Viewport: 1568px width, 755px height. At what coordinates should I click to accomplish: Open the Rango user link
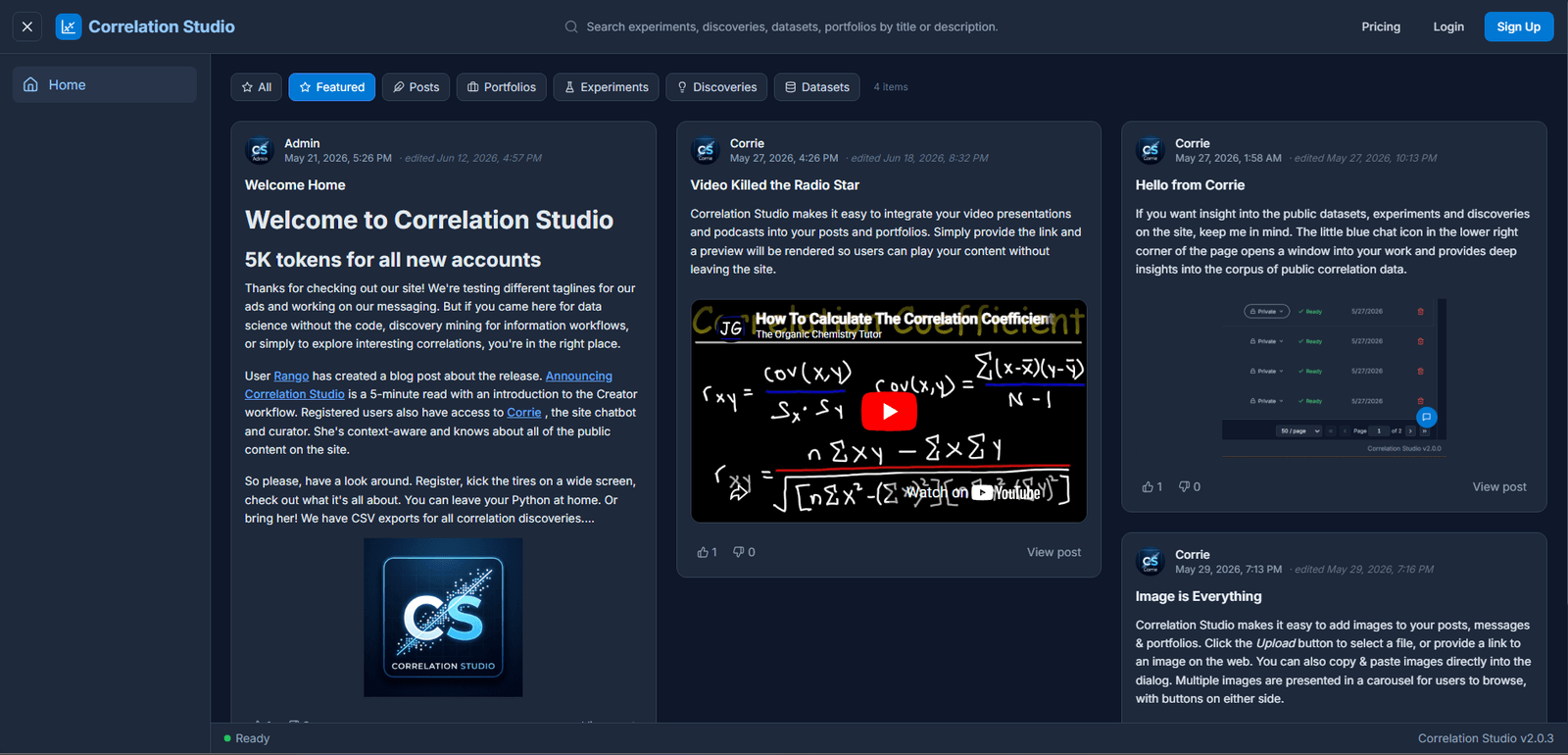291,377
